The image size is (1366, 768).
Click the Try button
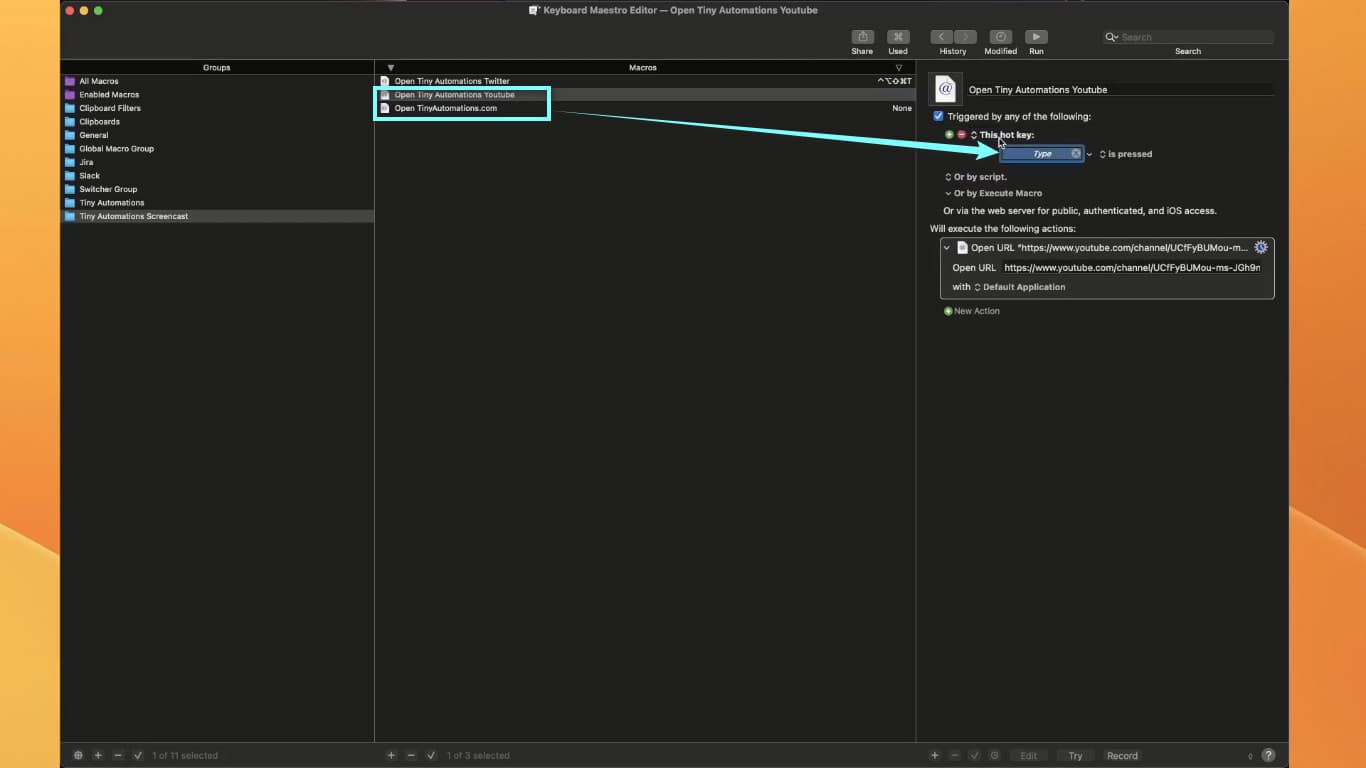[1075, 756]
